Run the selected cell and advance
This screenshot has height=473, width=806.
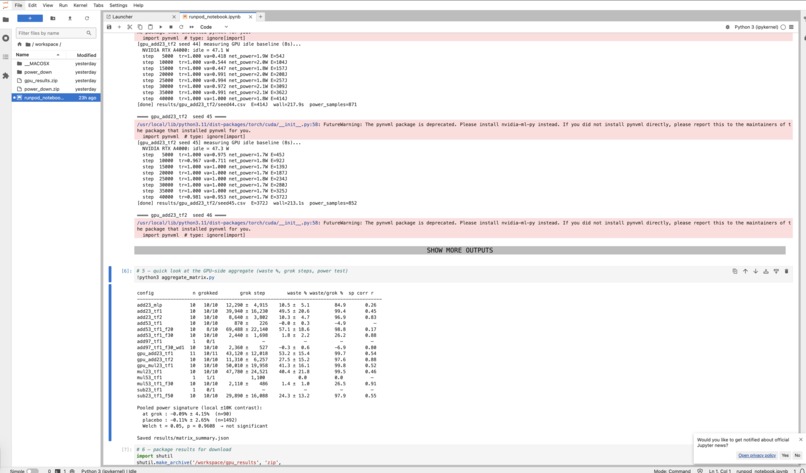pyautogui.click(x=160, y=27)
